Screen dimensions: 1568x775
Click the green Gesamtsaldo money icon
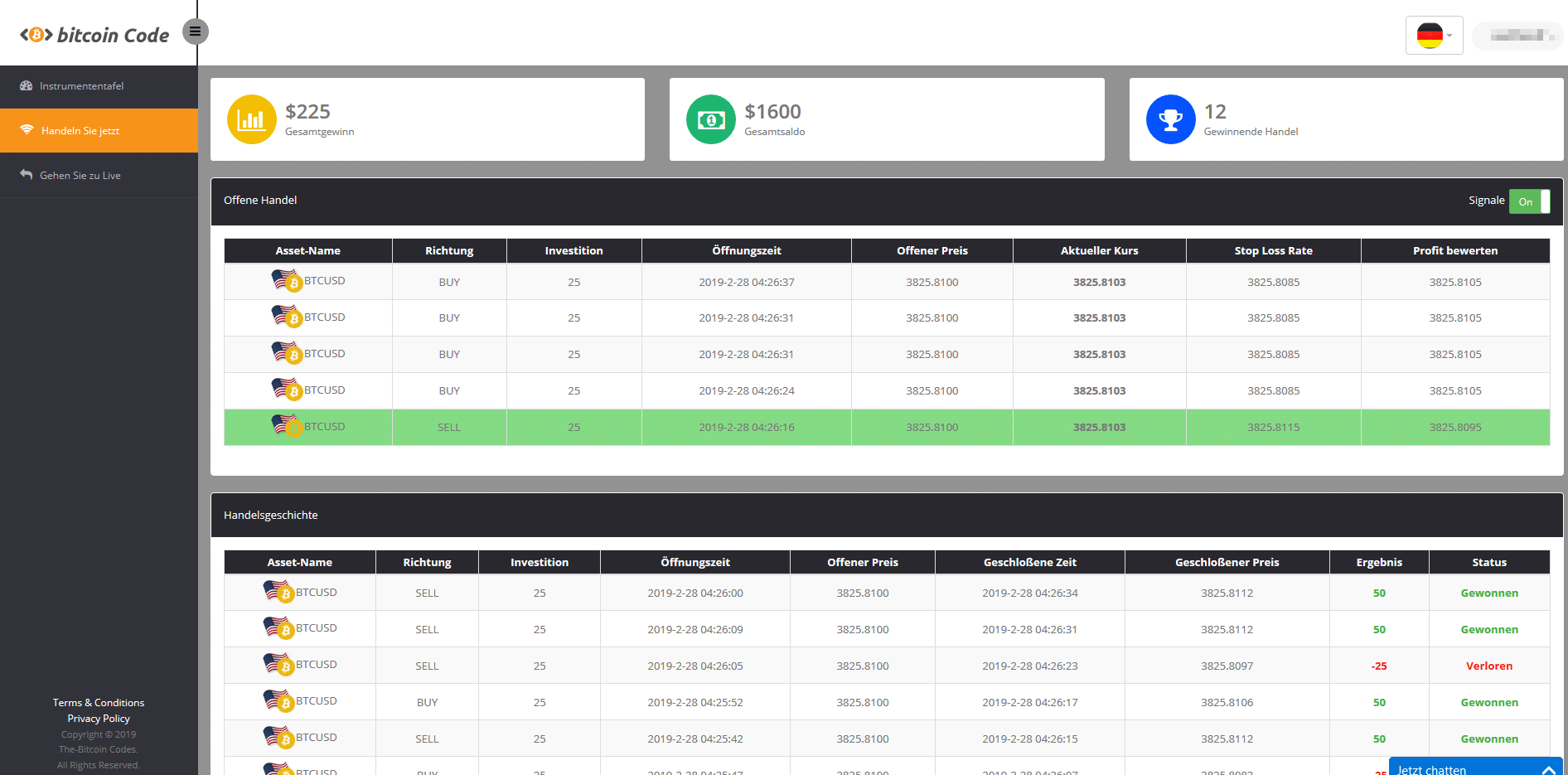pos(710,119)
